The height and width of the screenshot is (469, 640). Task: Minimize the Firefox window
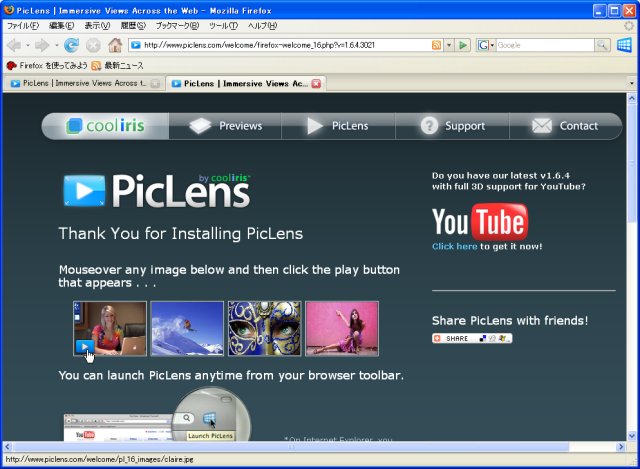(x=600, y=11)
